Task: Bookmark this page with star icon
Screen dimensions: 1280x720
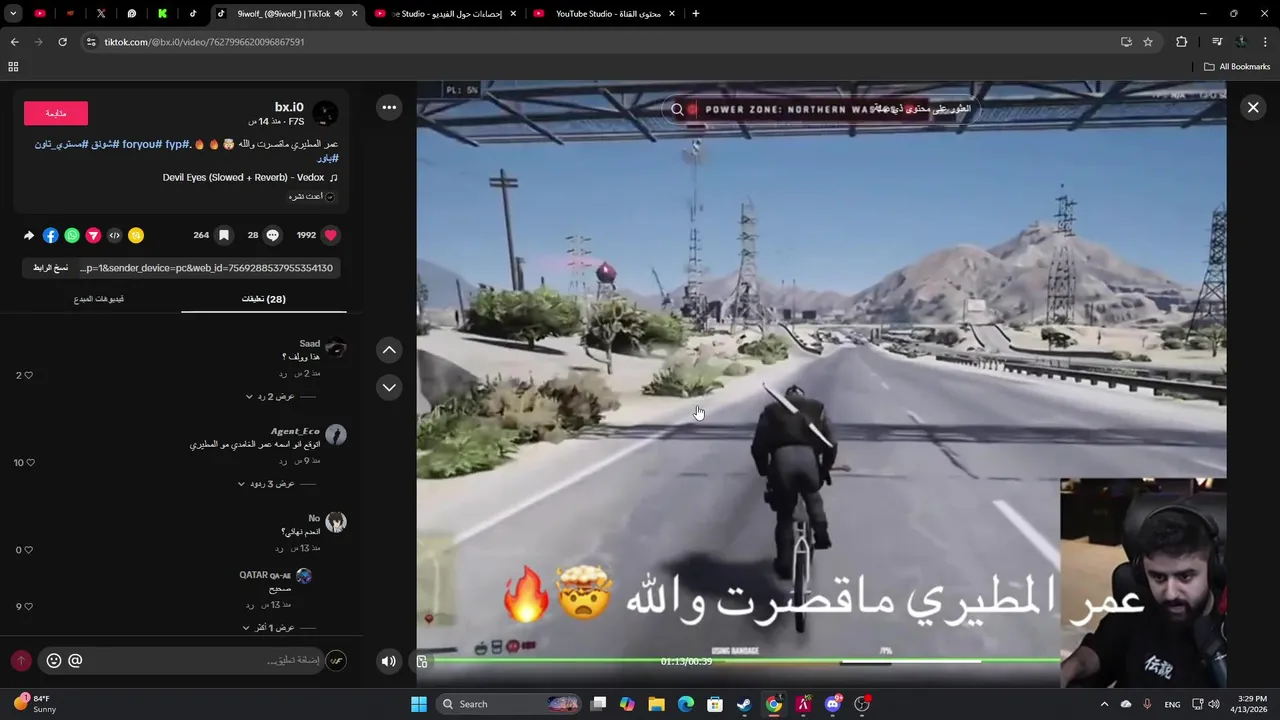Action: tap(1148, 42)
